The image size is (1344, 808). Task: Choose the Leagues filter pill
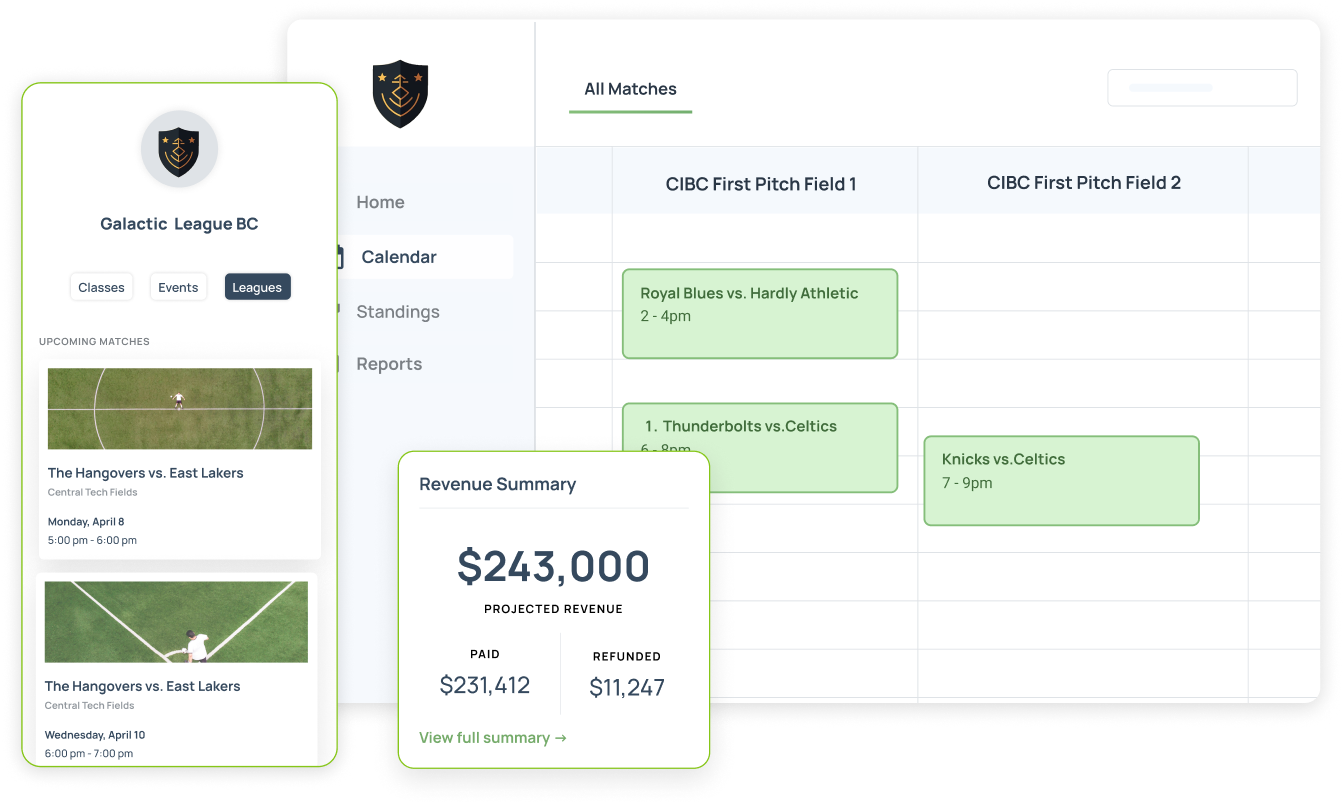(x=257, y=287)
